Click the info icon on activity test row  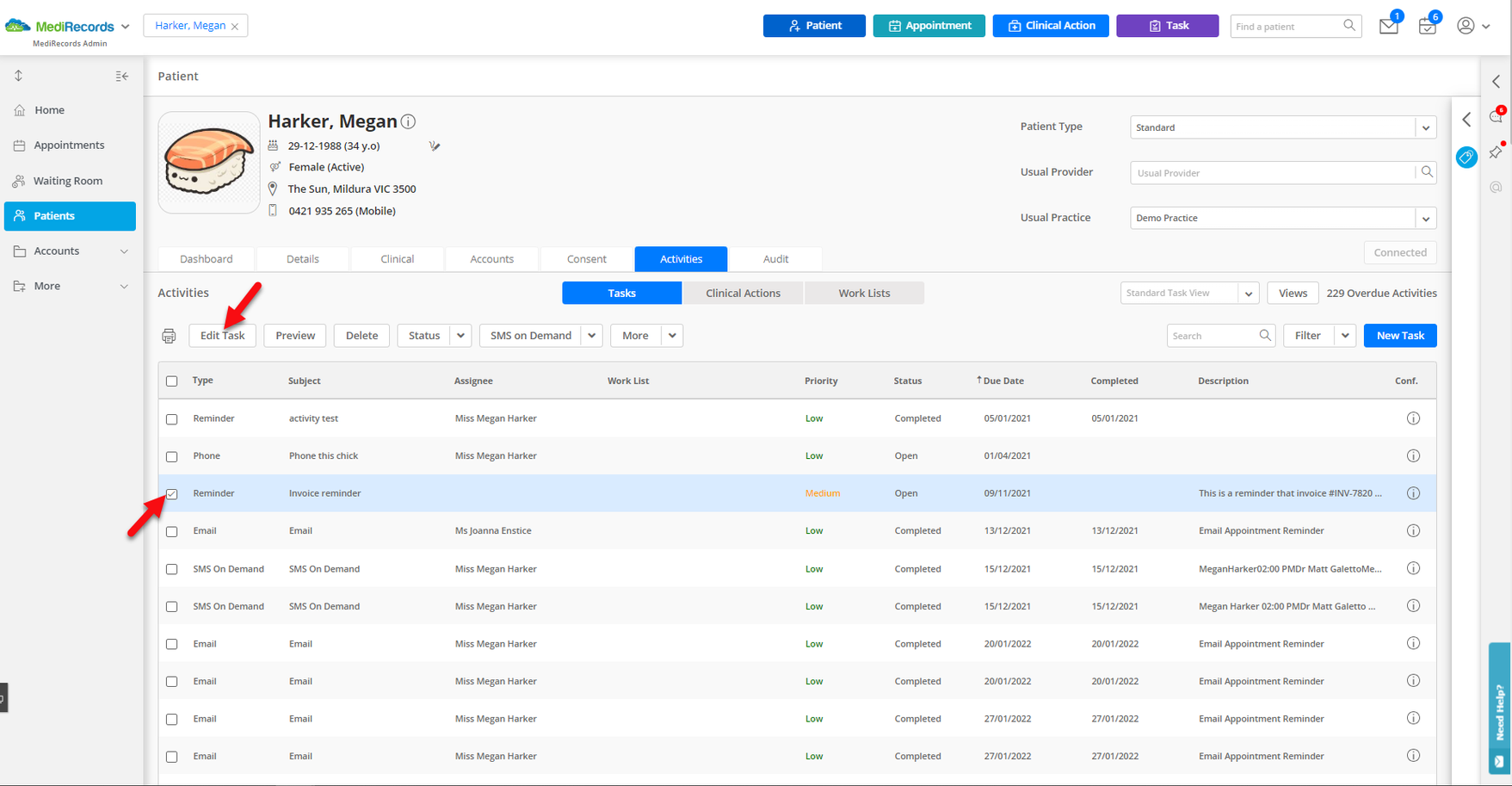1413,418
